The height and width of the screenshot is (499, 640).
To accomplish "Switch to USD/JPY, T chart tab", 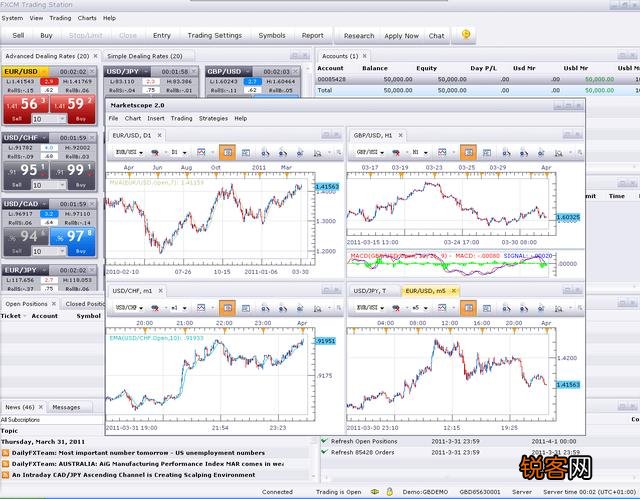I will [369, 291].
